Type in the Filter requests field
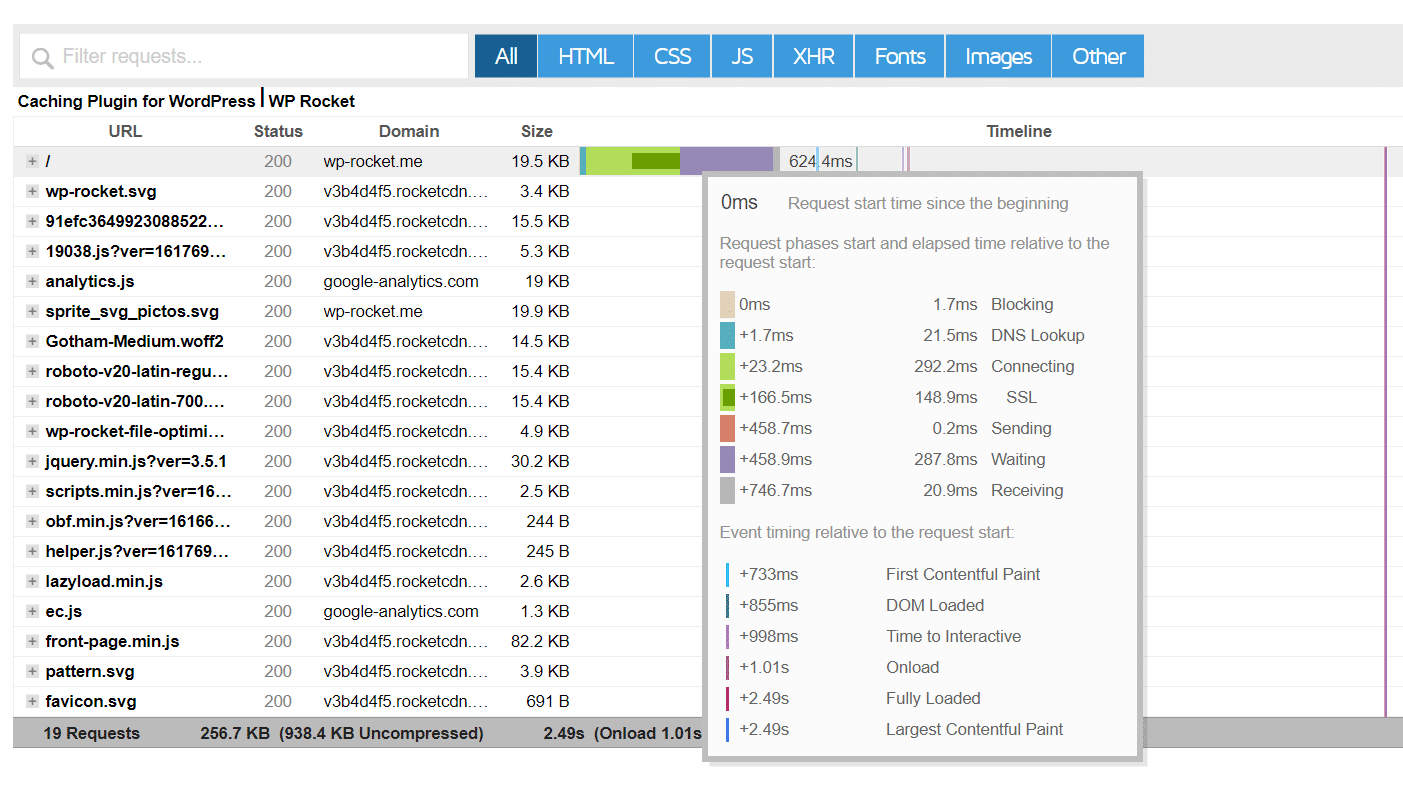1403x787 pixels. pyautogui.click(x=260, y=57)
